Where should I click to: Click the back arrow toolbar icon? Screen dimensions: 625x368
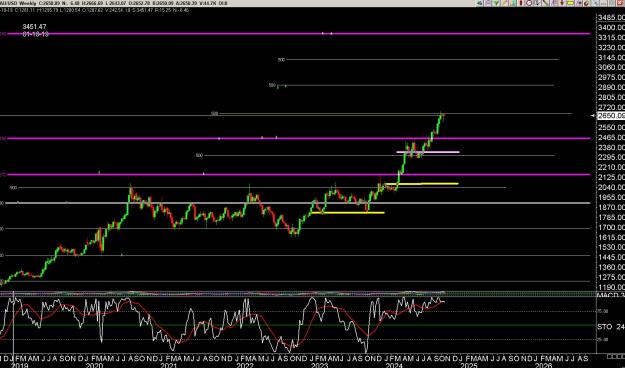coord(480,3)
